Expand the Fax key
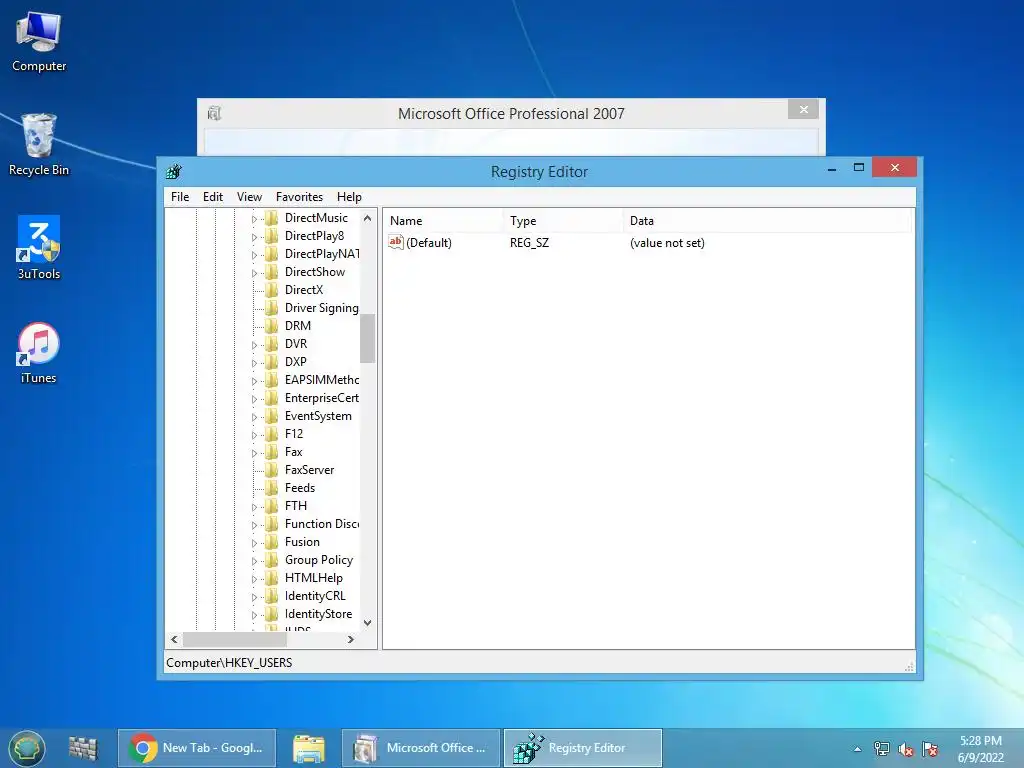 tap(254, 453)
